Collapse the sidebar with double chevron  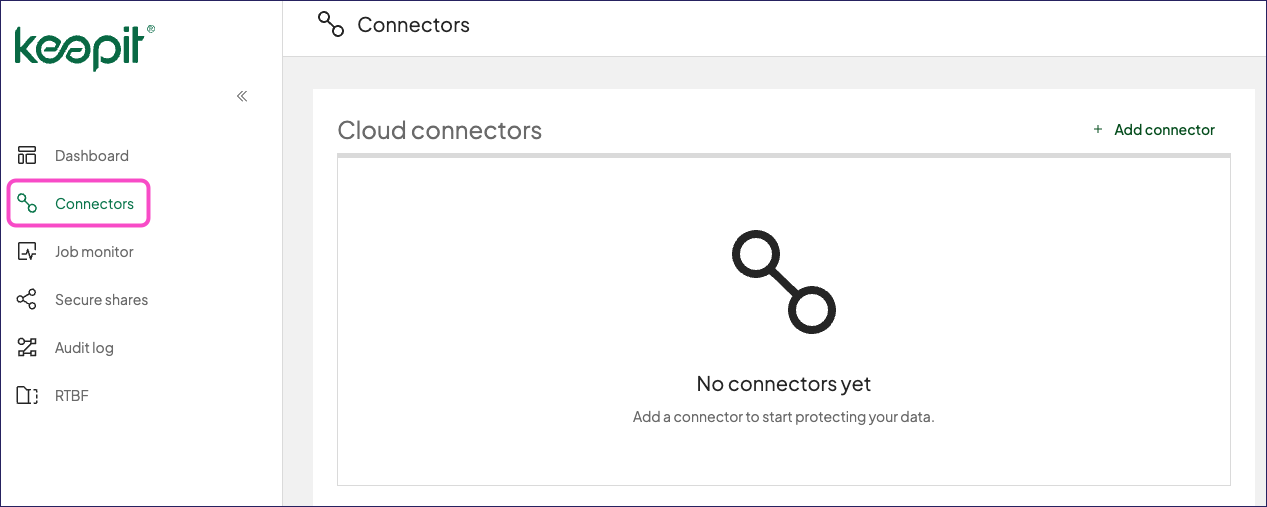coord(242,96)
